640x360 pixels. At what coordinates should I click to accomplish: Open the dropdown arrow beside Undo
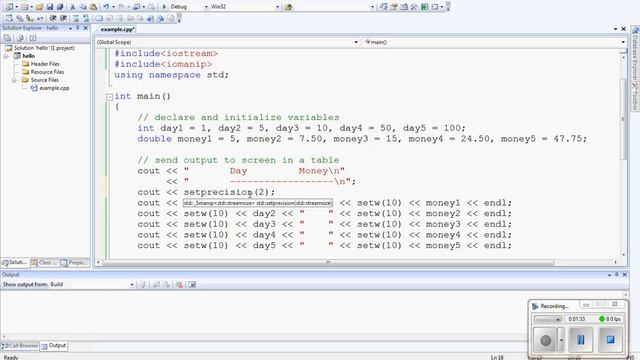point(113,7)
